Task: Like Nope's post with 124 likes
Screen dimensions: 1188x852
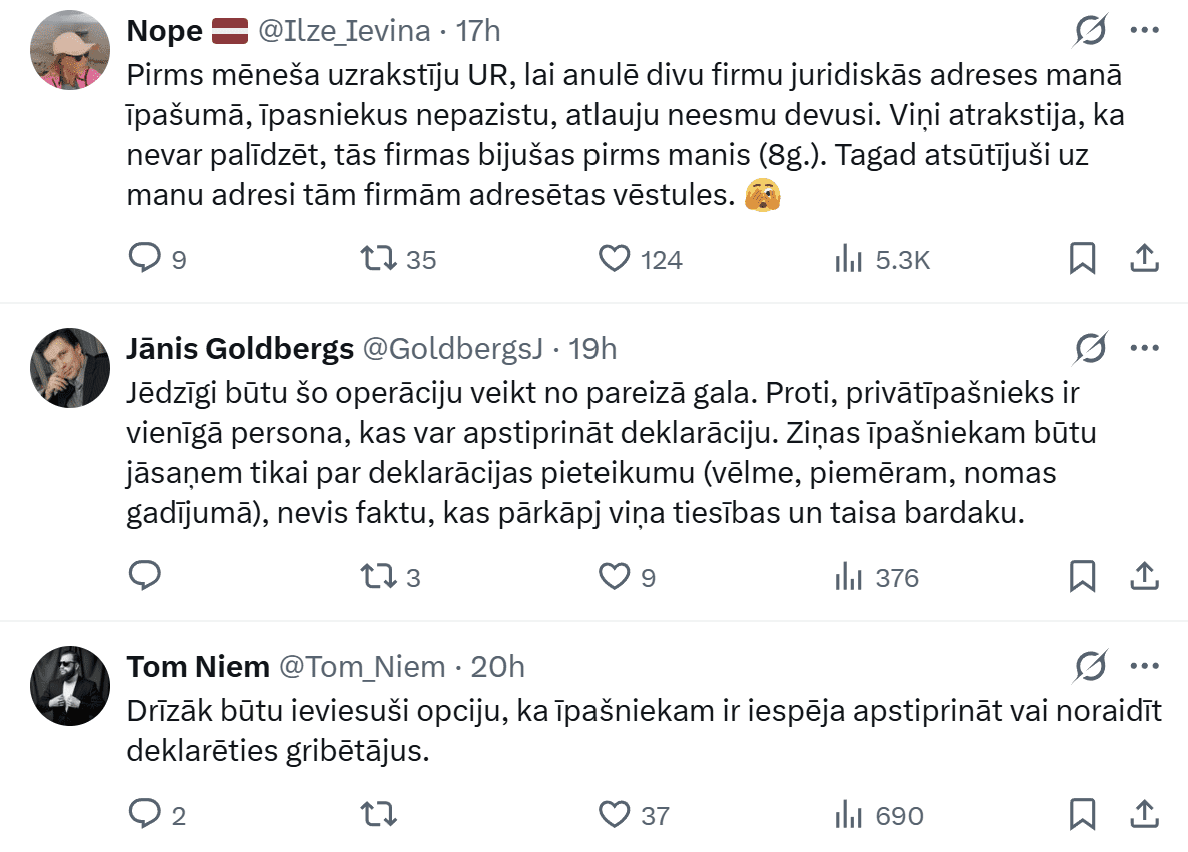Action: pos(614,259)
